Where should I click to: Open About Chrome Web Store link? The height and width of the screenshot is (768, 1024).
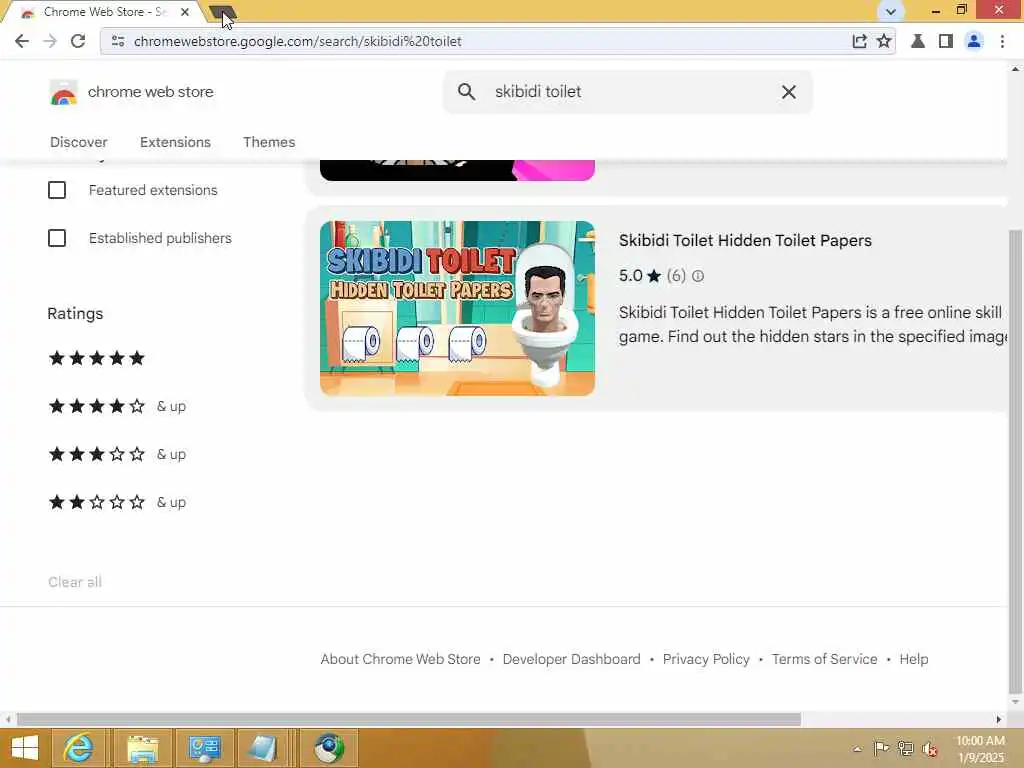pyautogui.click(x=400, y=659)
